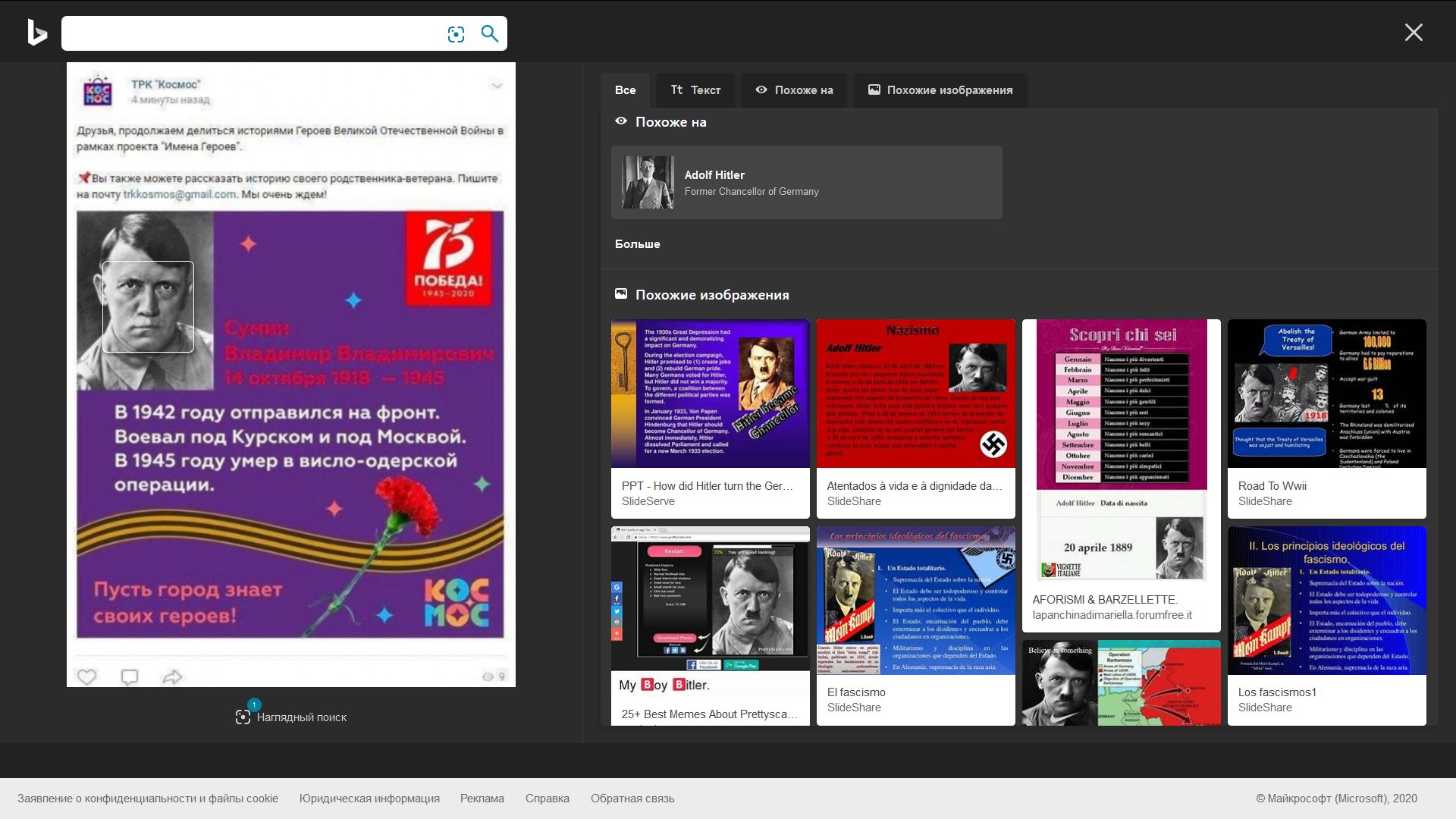Open Обратная связь footer link
This screenshot has width=1456, height=819.
[x=632, y=799]
